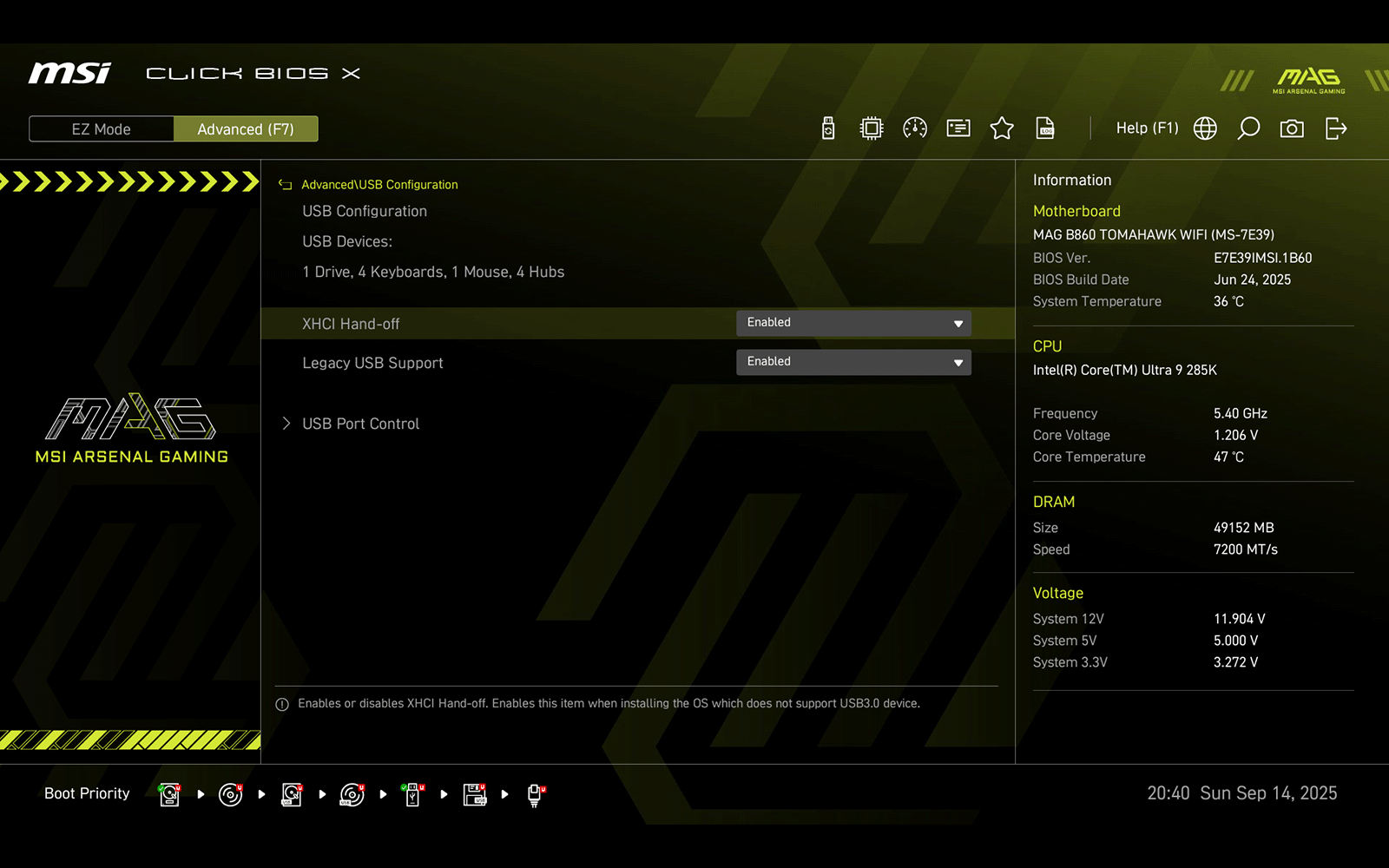Click the Intel(R) Core(TM) Ultra 9 285K text
1389x868 pixels.
coord(1125,370)
